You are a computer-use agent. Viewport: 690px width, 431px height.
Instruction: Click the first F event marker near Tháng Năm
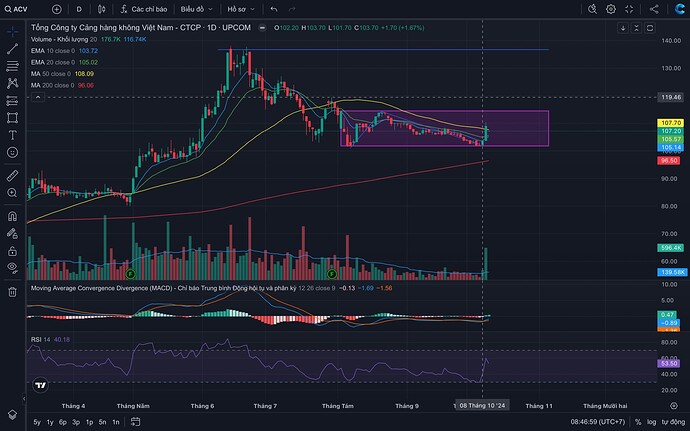(x=130, y=274)
